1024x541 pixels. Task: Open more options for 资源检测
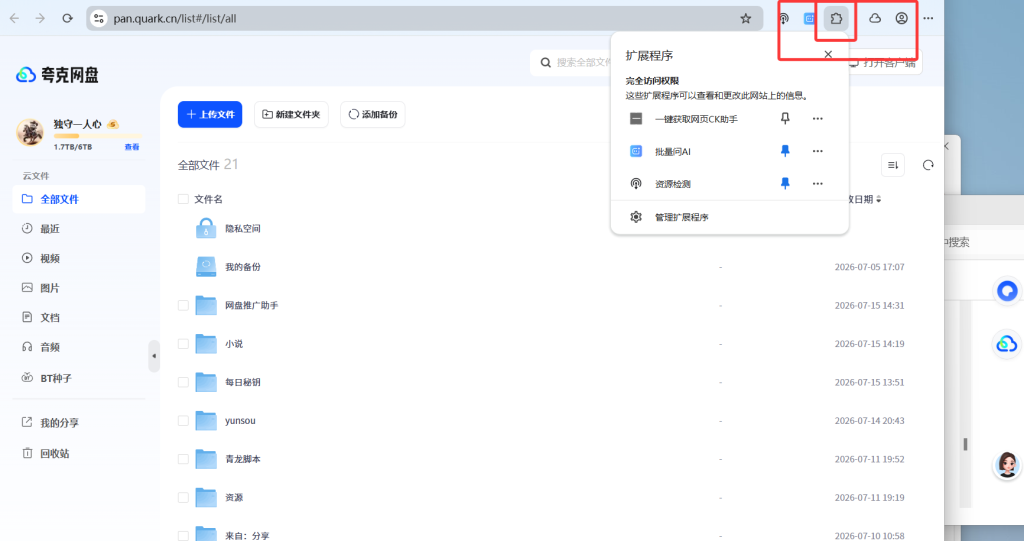coord(818,184)
